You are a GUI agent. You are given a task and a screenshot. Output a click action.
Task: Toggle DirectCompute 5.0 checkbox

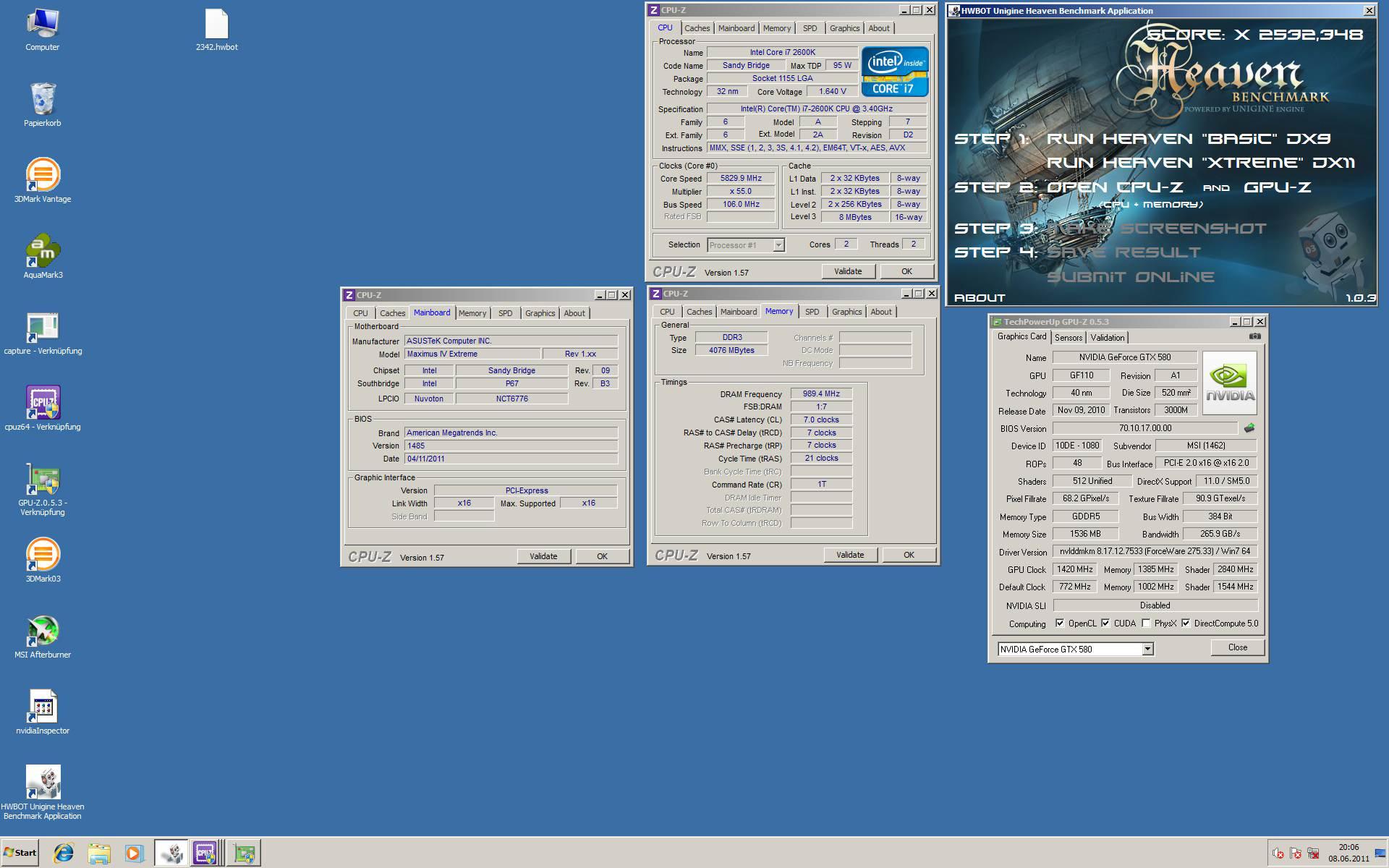coord(1186,623)
